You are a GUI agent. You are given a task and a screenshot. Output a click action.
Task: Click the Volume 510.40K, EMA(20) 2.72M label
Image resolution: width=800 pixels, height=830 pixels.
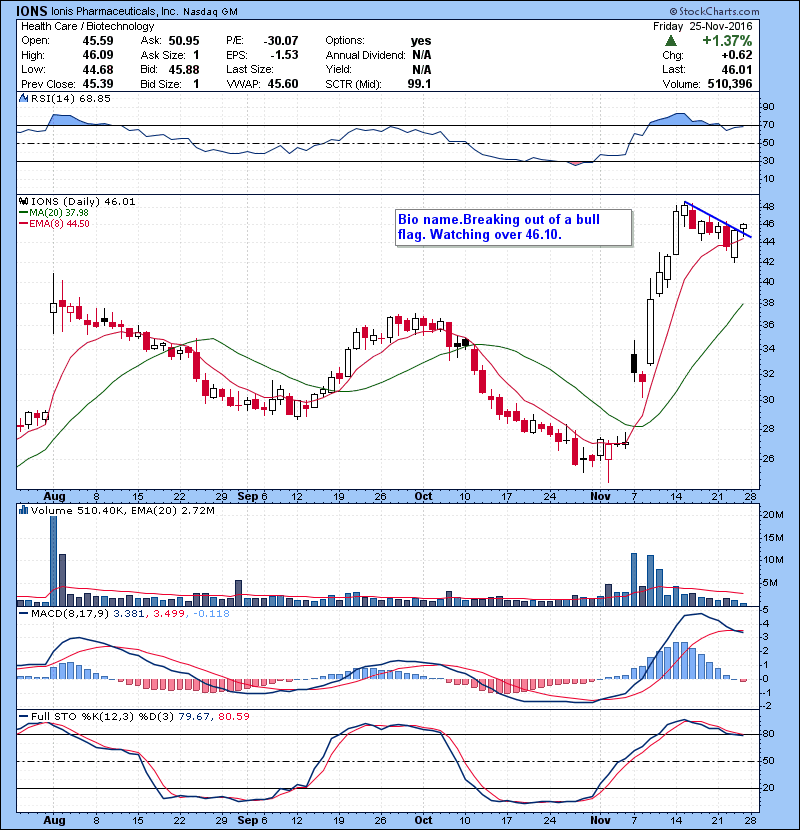123,510
